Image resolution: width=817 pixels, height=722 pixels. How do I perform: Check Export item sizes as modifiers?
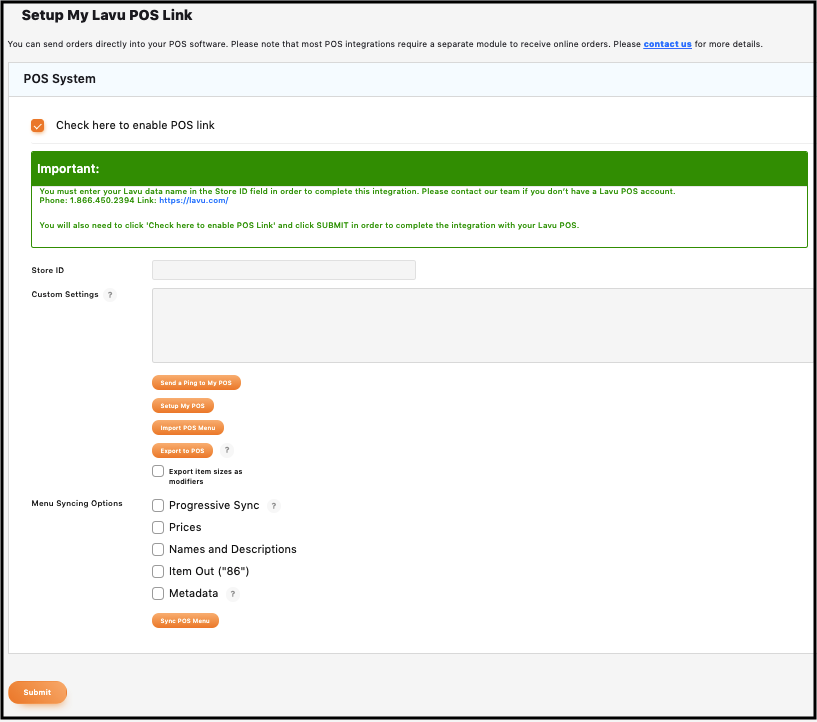pyautogui.click(x=157, y=470)
